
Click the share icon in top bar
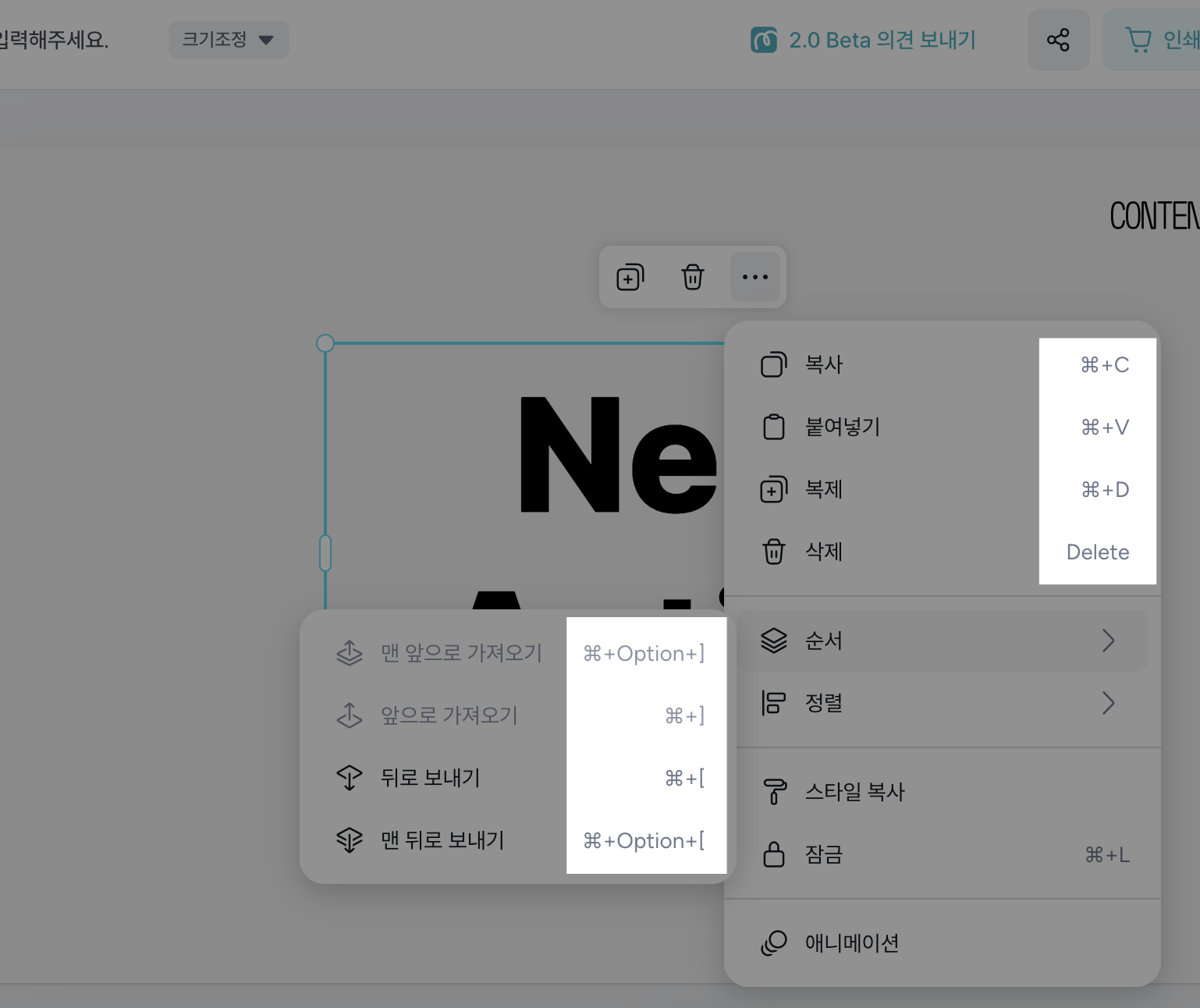(1058, 40)
